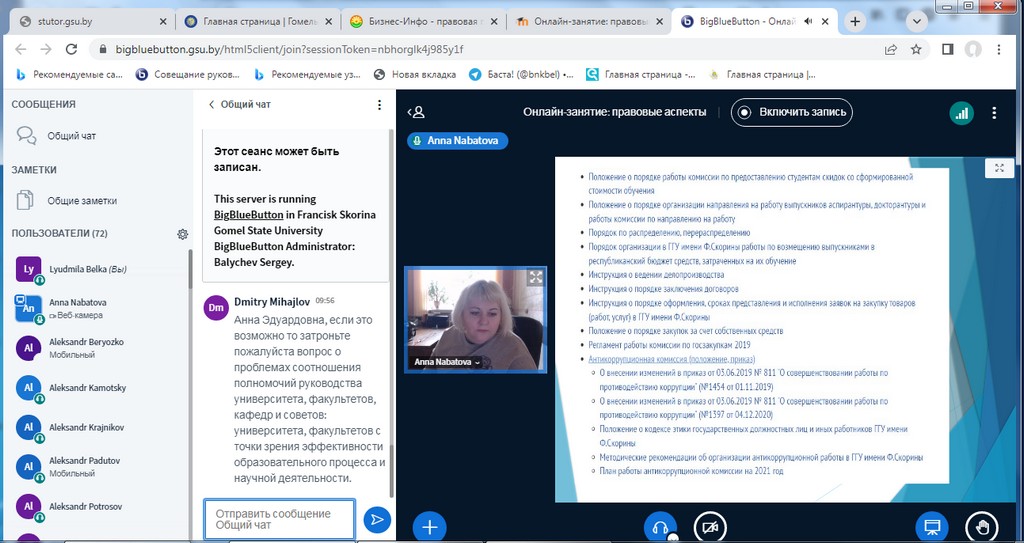The width and height of the screenshot is (1024, 543).
Task: Toggle webcam sharing with camera button
Action: tap(710, 527)
